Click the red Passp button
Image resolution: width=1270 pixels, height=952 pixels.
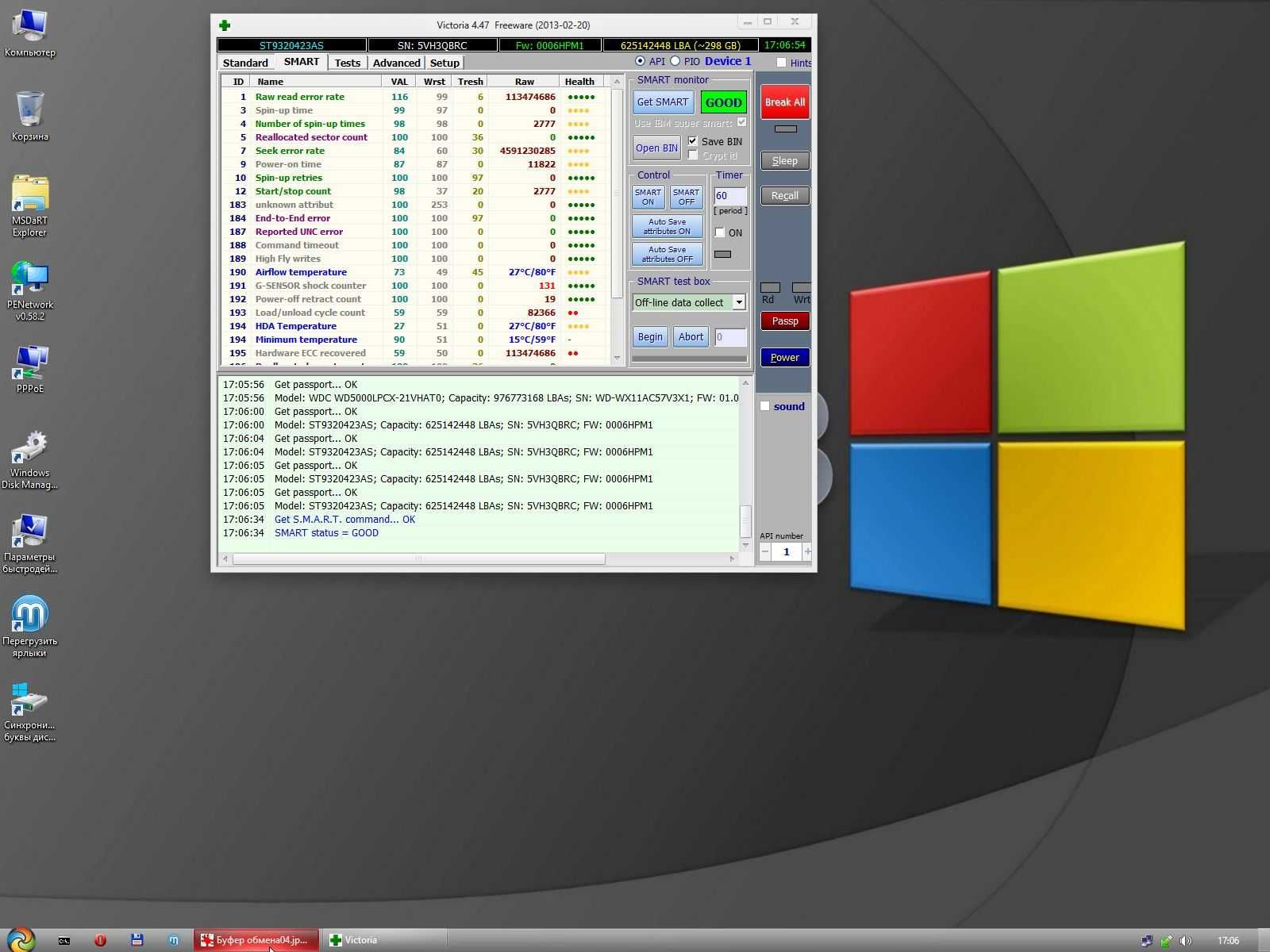click(785, 321)
